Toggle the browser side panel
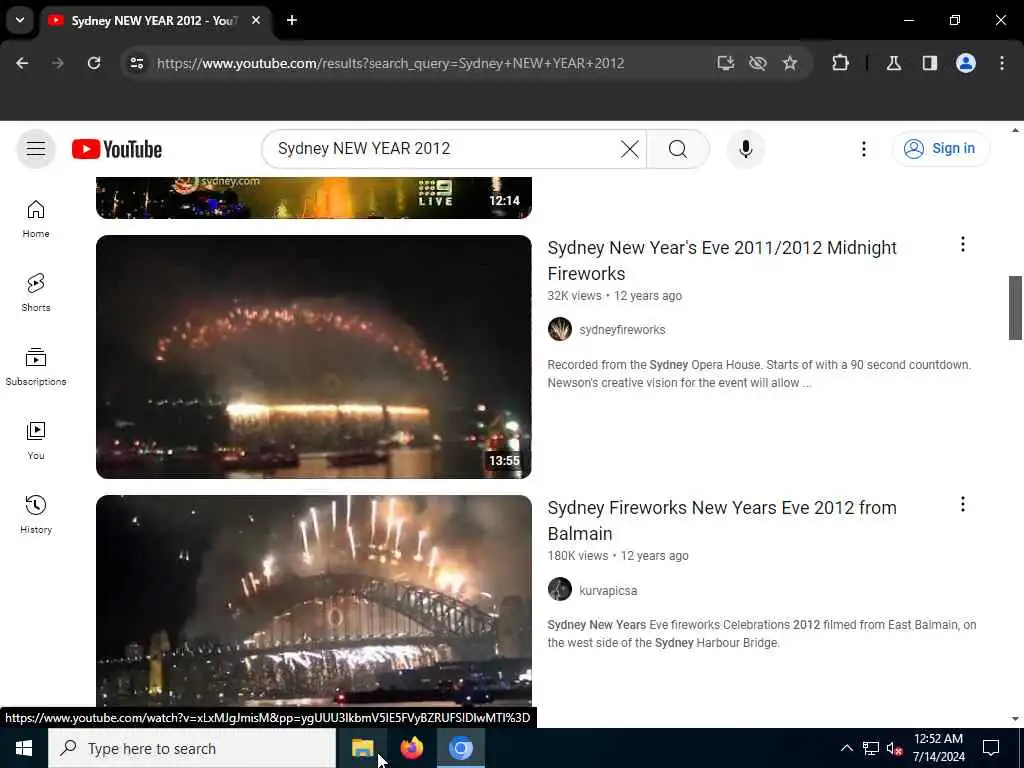Viewport: 1024px width, 768px height. coord(929,63)
